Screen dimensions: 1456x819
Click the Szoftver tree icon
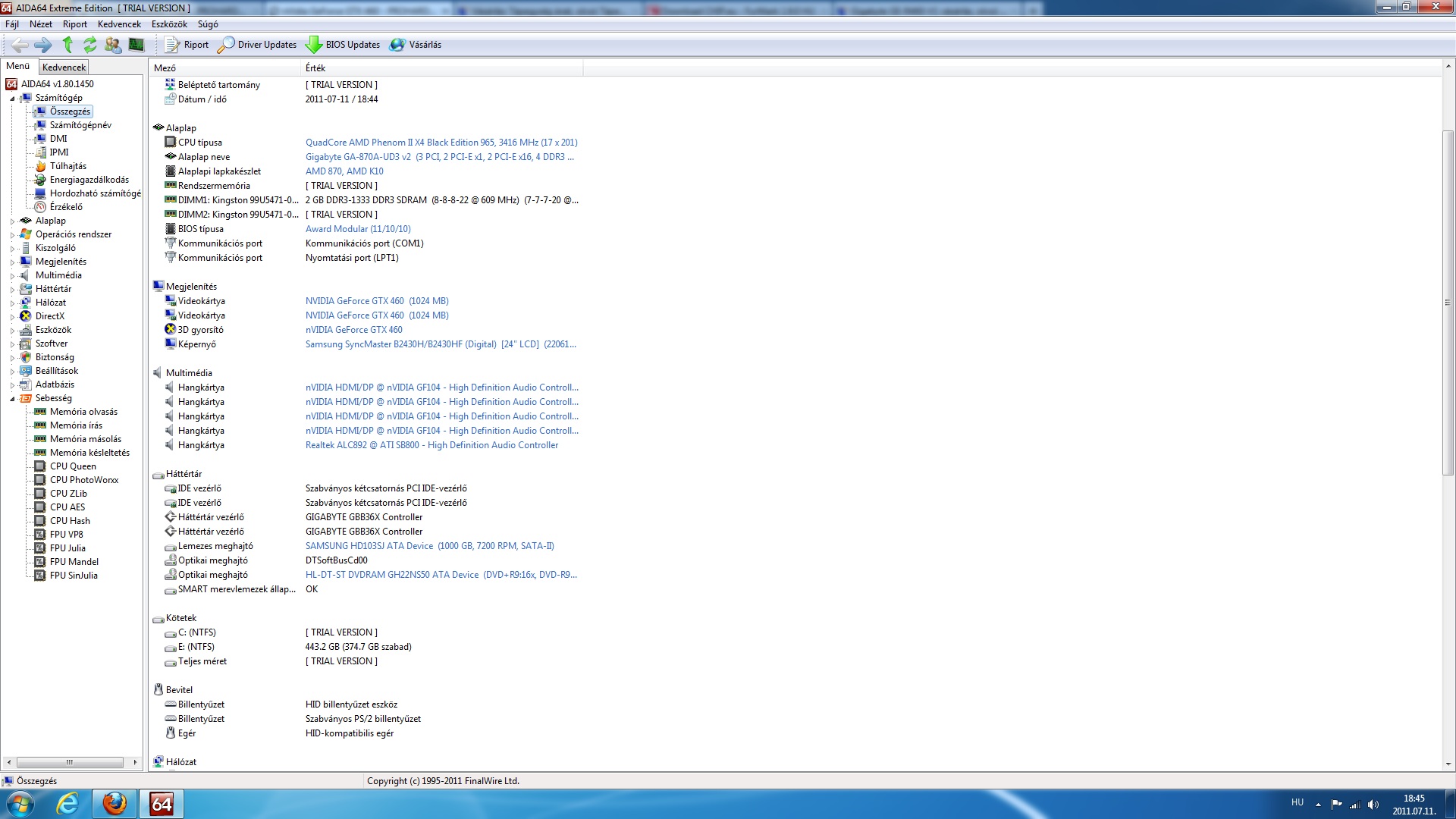[x=26, y=344]
